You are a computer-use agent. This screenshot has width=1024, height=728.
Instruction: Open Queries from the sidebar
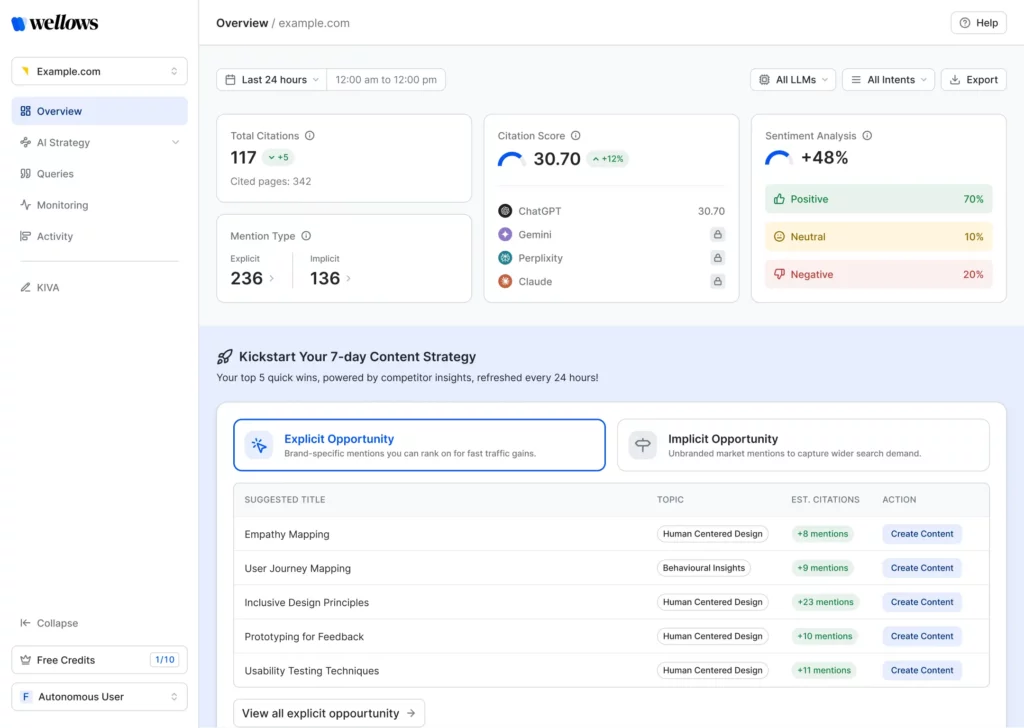(x=55, y=173)
